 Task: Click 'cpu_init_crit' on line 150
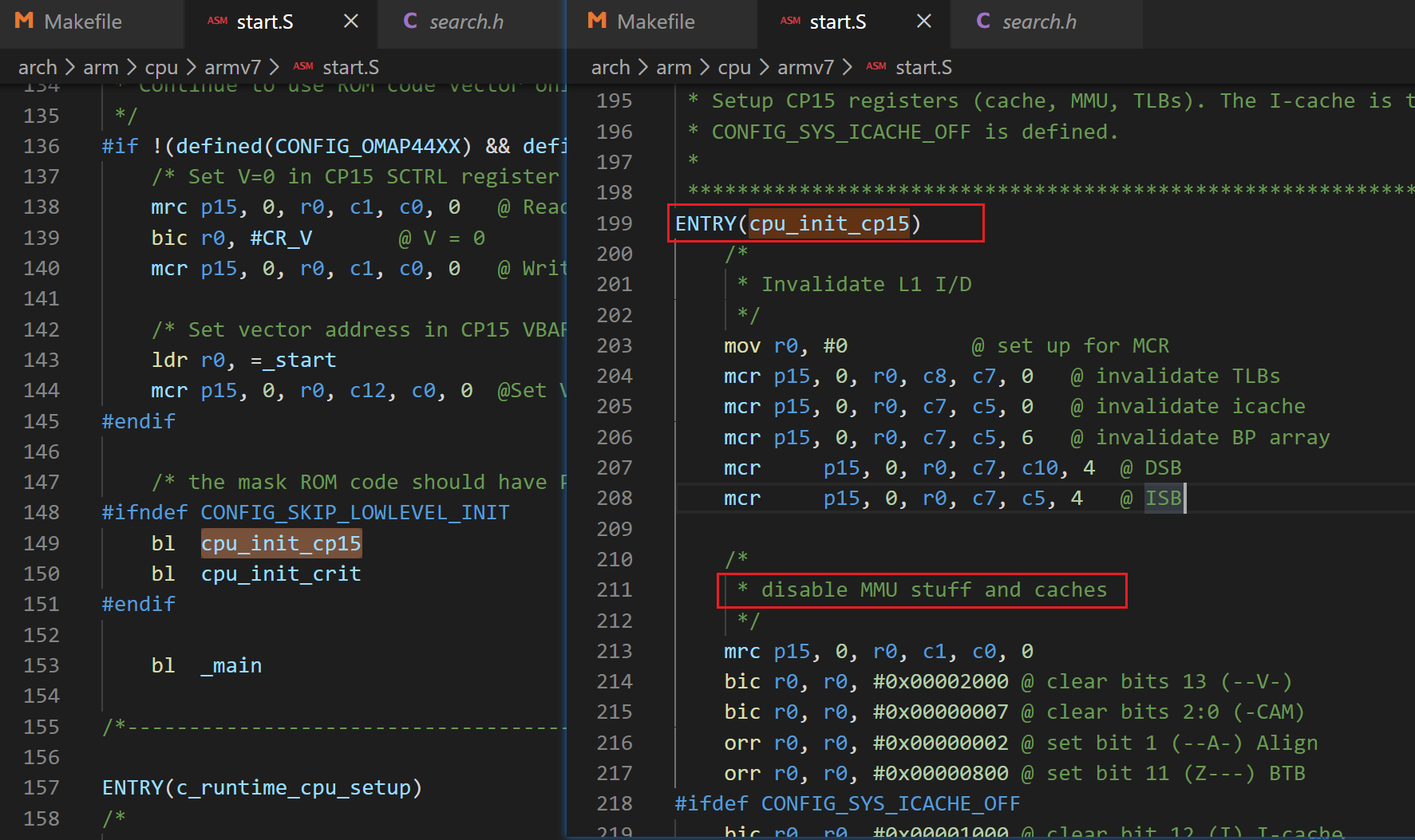[x=281, y=574]
